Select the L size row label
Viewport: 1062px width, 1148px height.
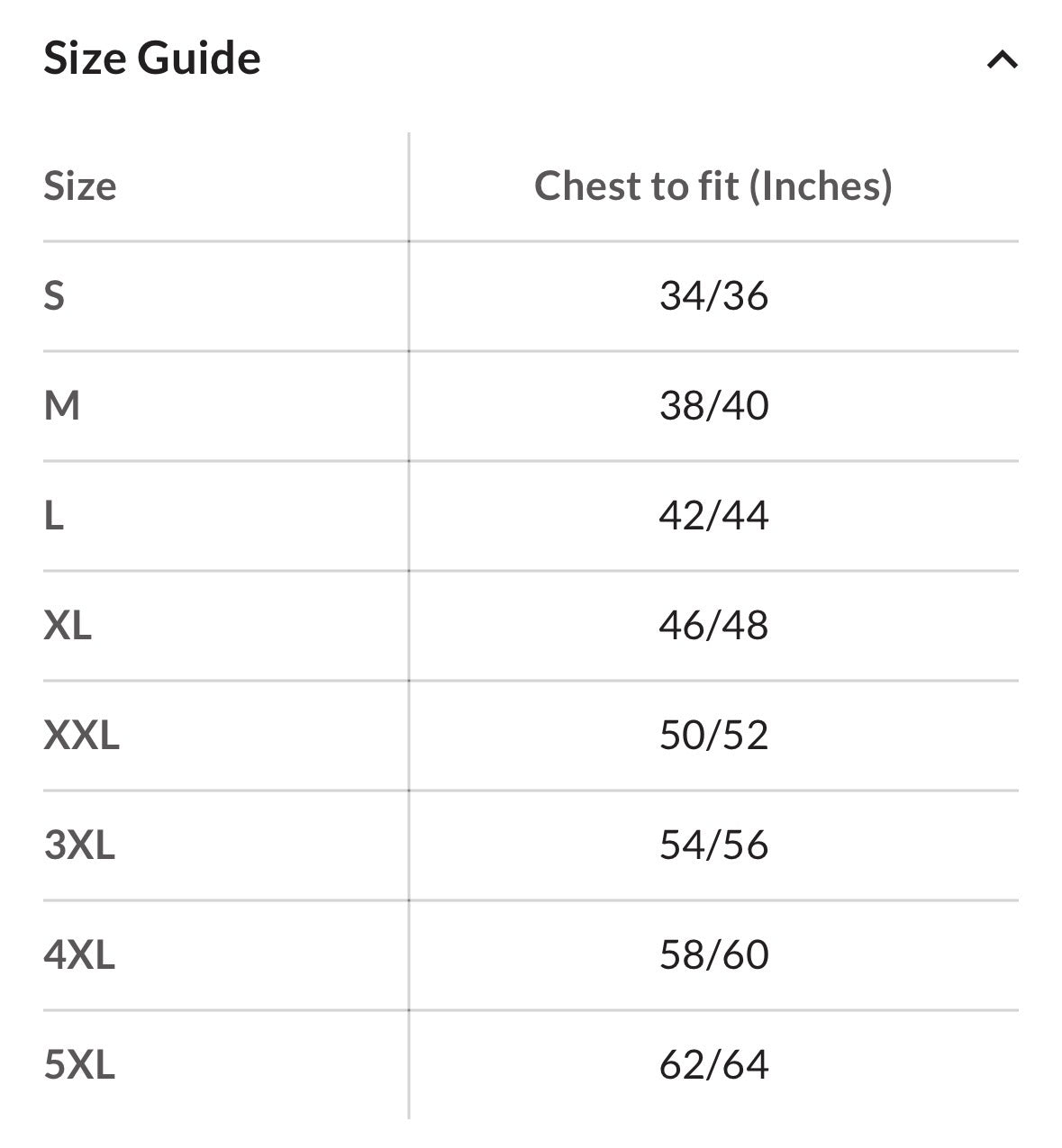(x=54, y=516)
